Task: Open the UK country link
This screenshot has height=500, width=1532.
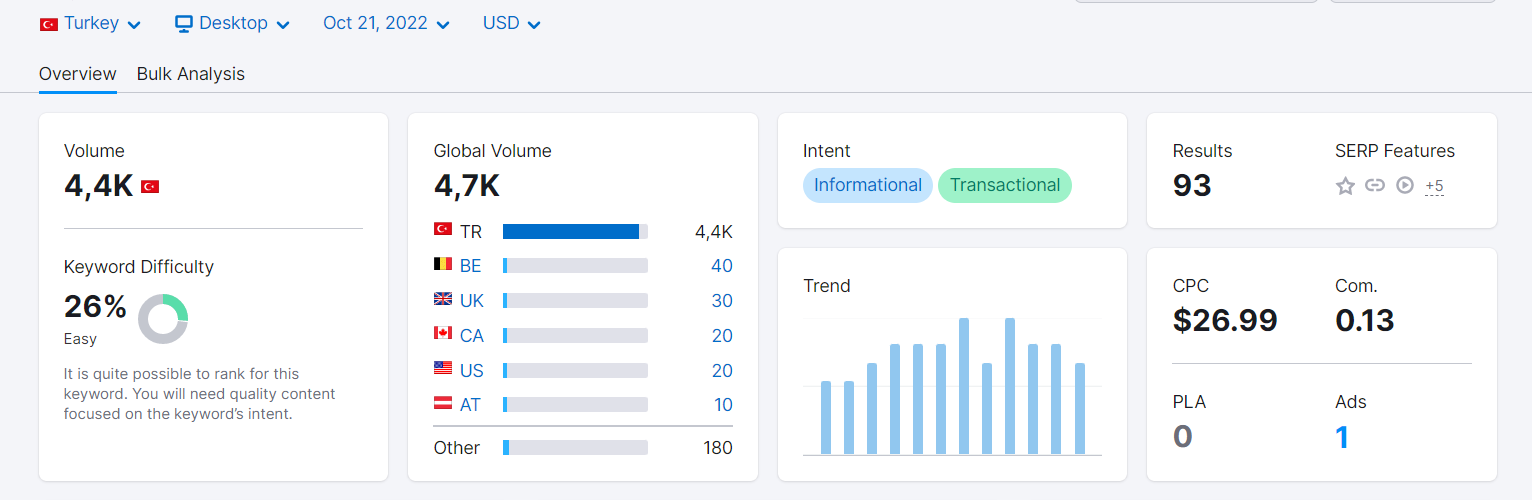Action: coord(472,301)
